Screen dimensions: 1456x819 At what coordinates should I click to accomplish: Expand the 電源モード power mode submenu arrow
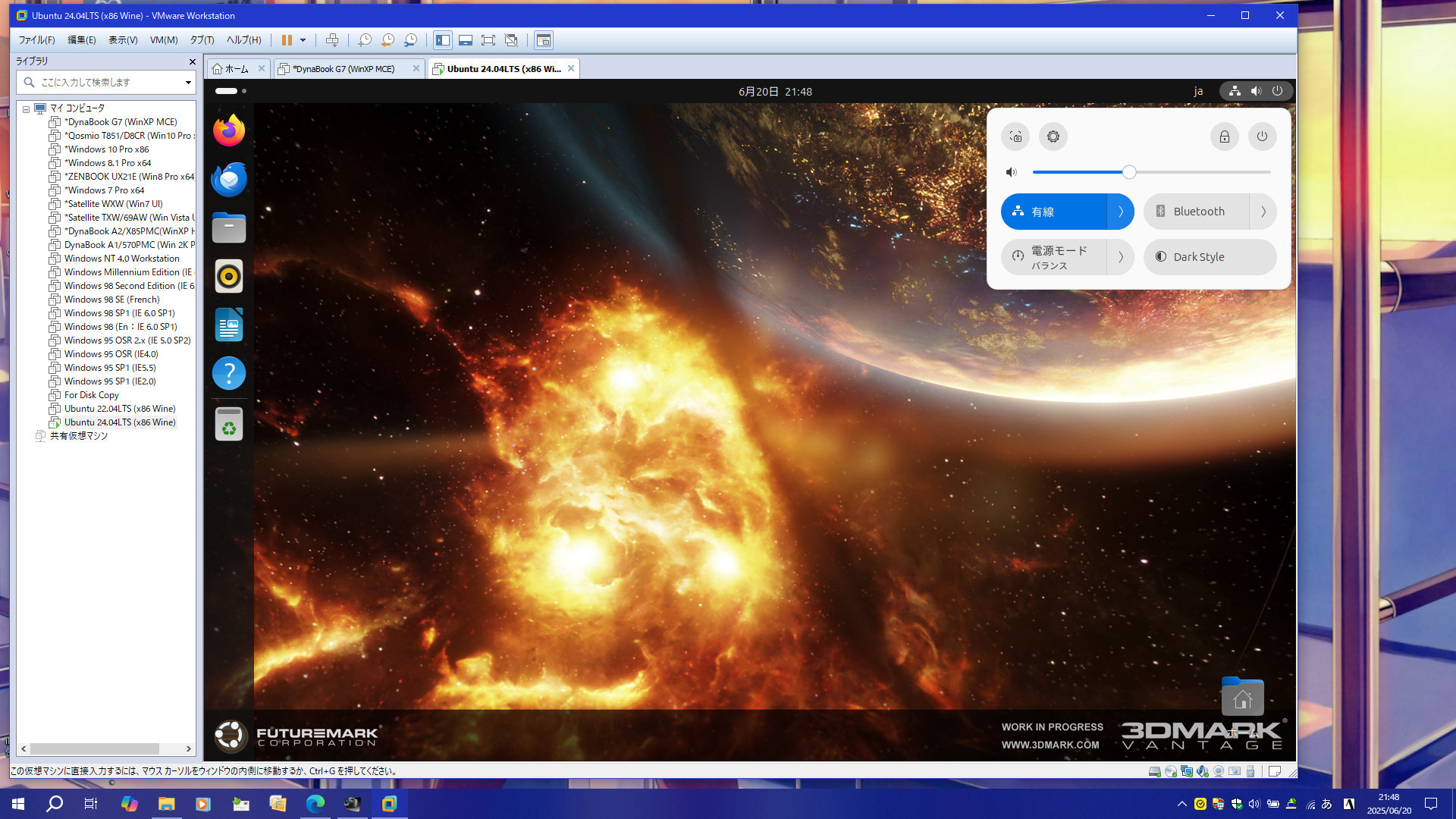point(1121,257)
